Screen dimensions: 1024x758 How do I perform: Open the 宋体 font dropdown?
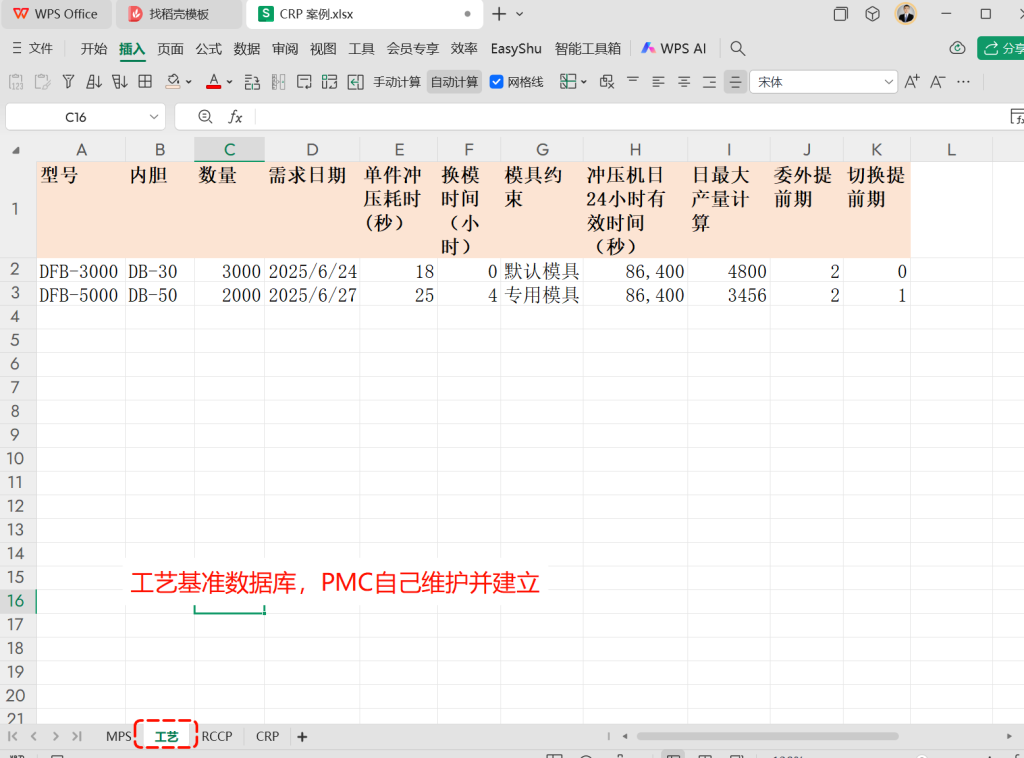tap(888, 82)
